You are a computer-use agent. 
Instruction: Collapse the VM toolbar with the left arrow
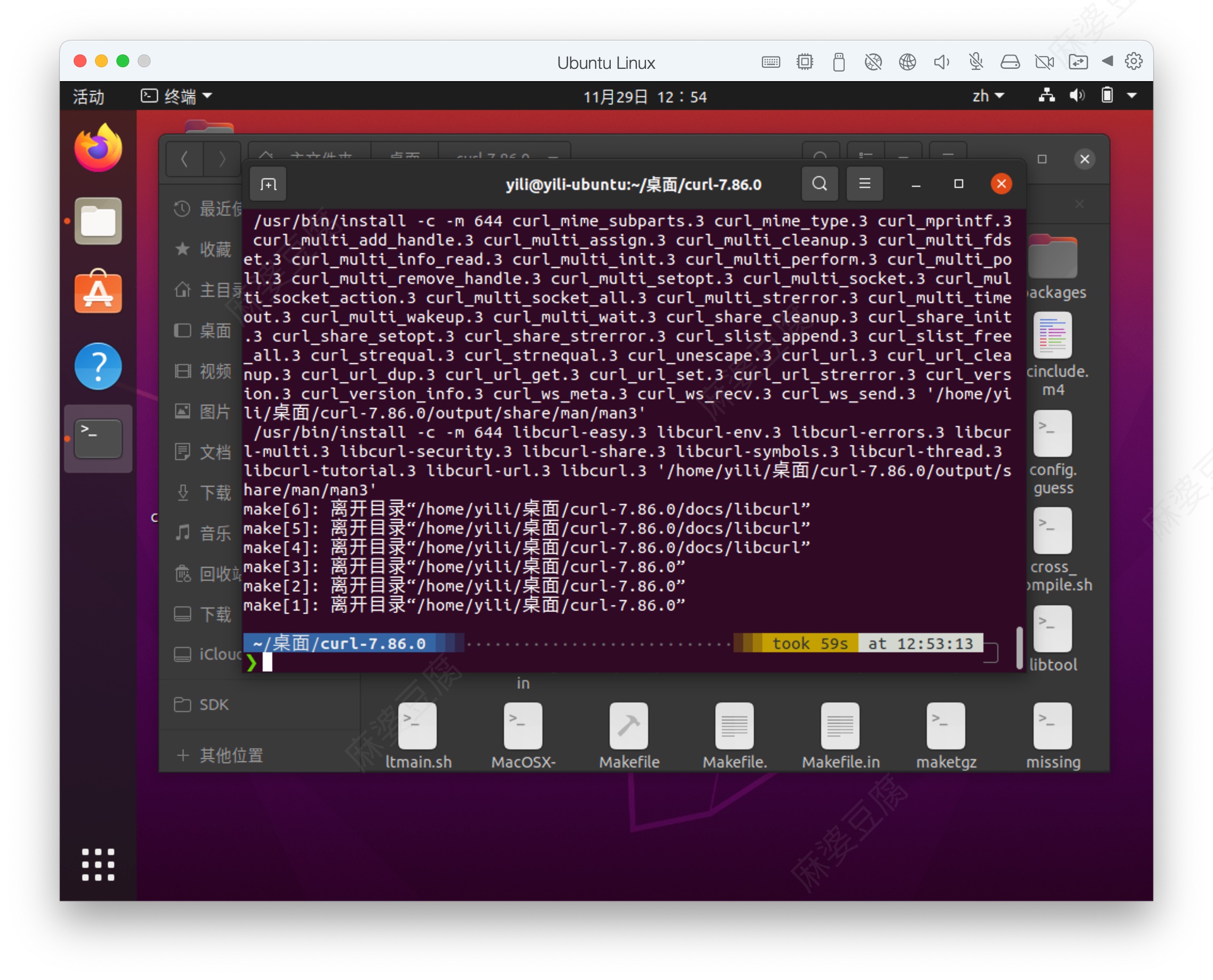point(1107,61)
